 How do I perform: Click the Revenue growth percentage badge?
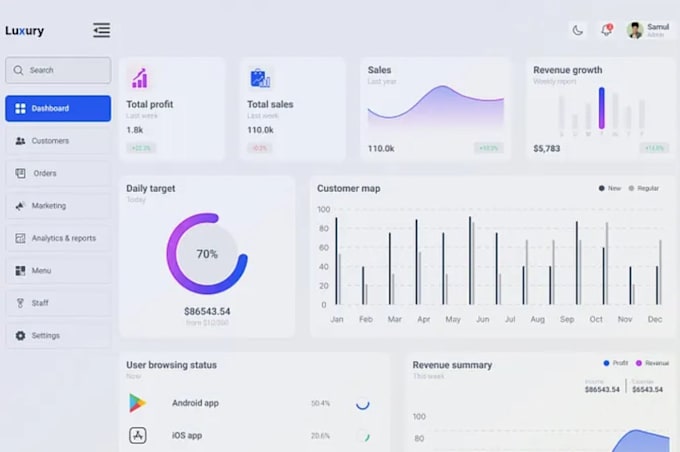pos(654,148)
